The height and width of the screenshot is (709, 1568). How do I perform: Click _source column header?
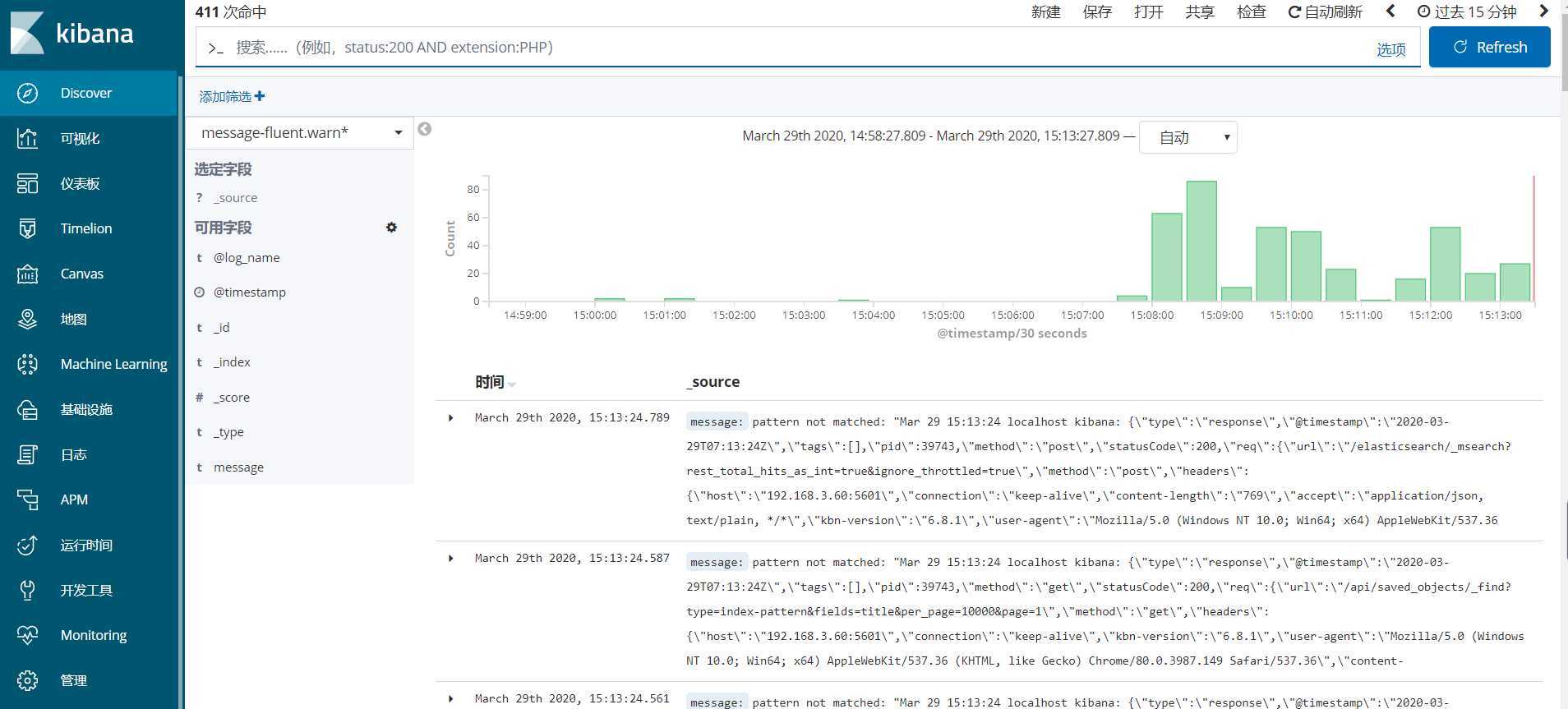tap(713, 381)
